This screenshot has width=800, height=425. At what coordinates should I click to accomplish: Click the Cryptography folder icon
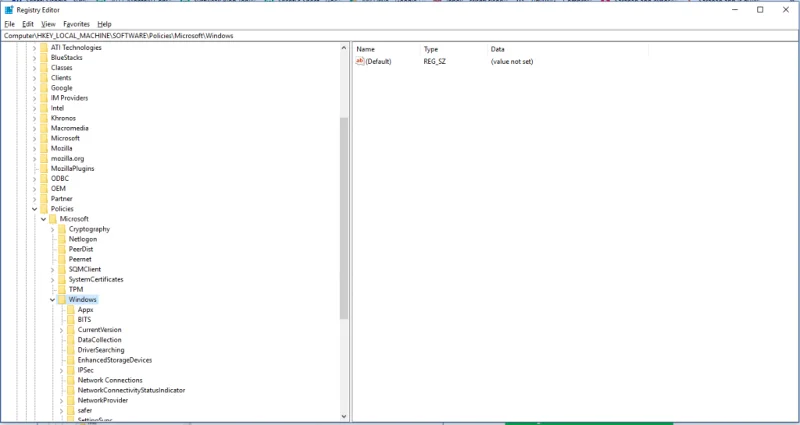[62, 229]
